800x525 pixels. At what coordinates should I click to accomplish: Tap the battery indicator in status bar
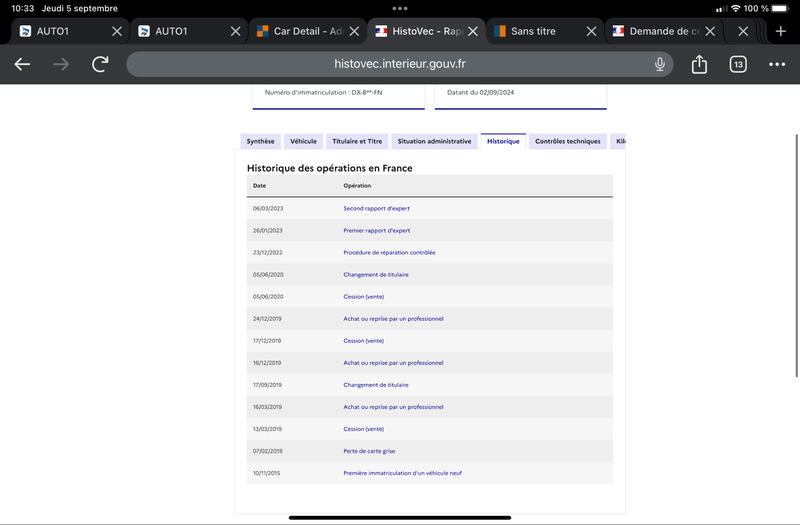pos(780,8)
